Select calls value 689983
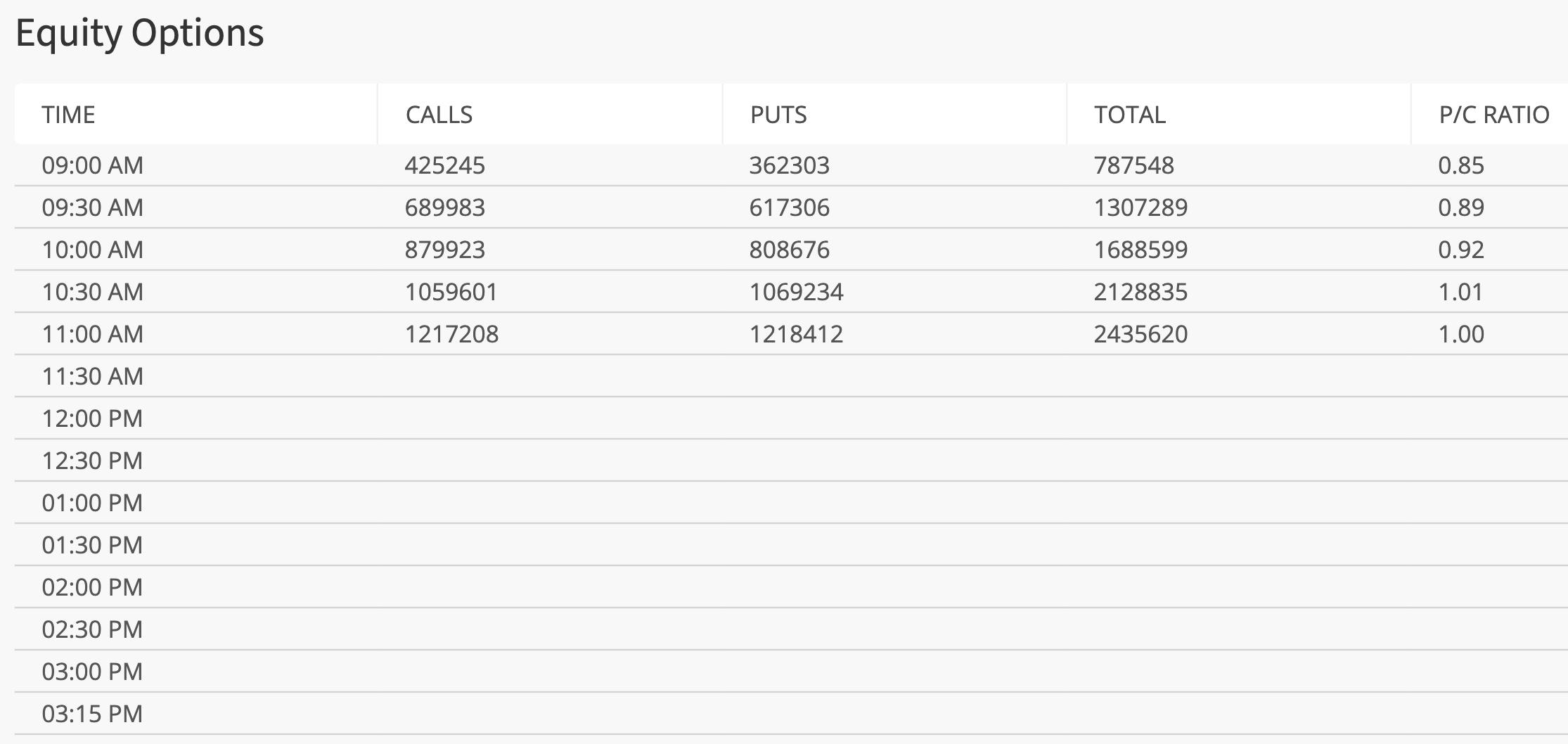 pyautogui.click(x=445, y=207)
